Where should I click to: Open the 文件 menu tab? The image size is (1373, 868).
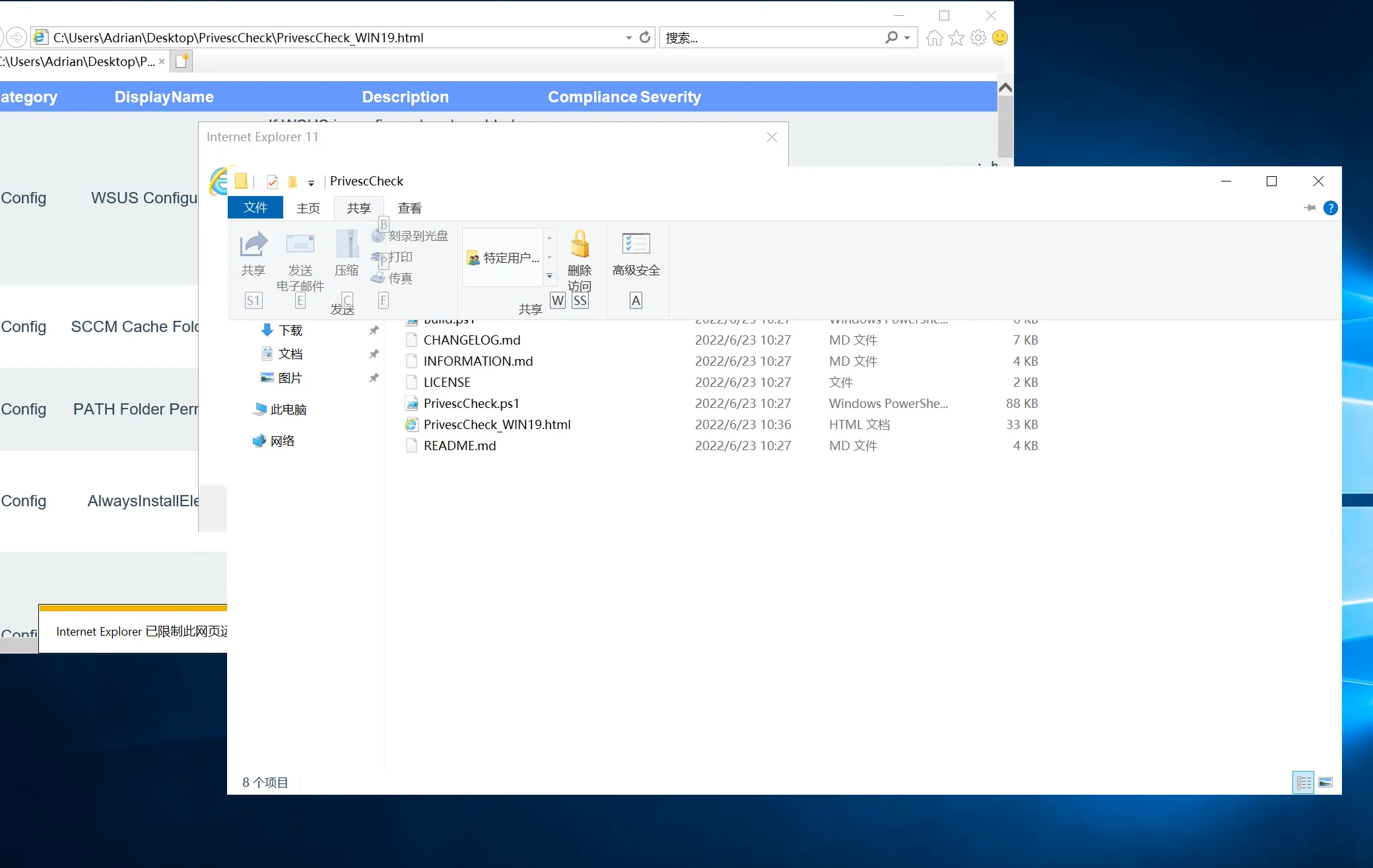[255, 208]
